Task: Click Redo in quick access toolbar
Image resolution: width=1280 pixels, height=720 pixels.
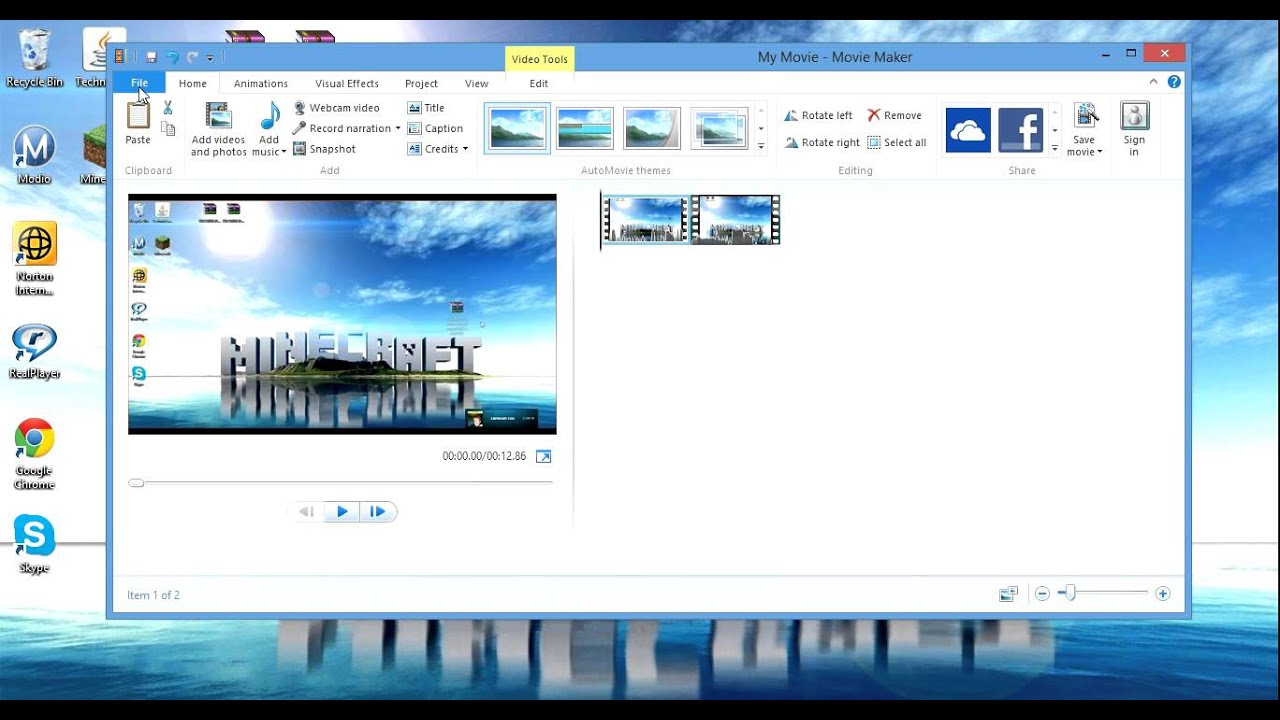Action: pos(193,58)
